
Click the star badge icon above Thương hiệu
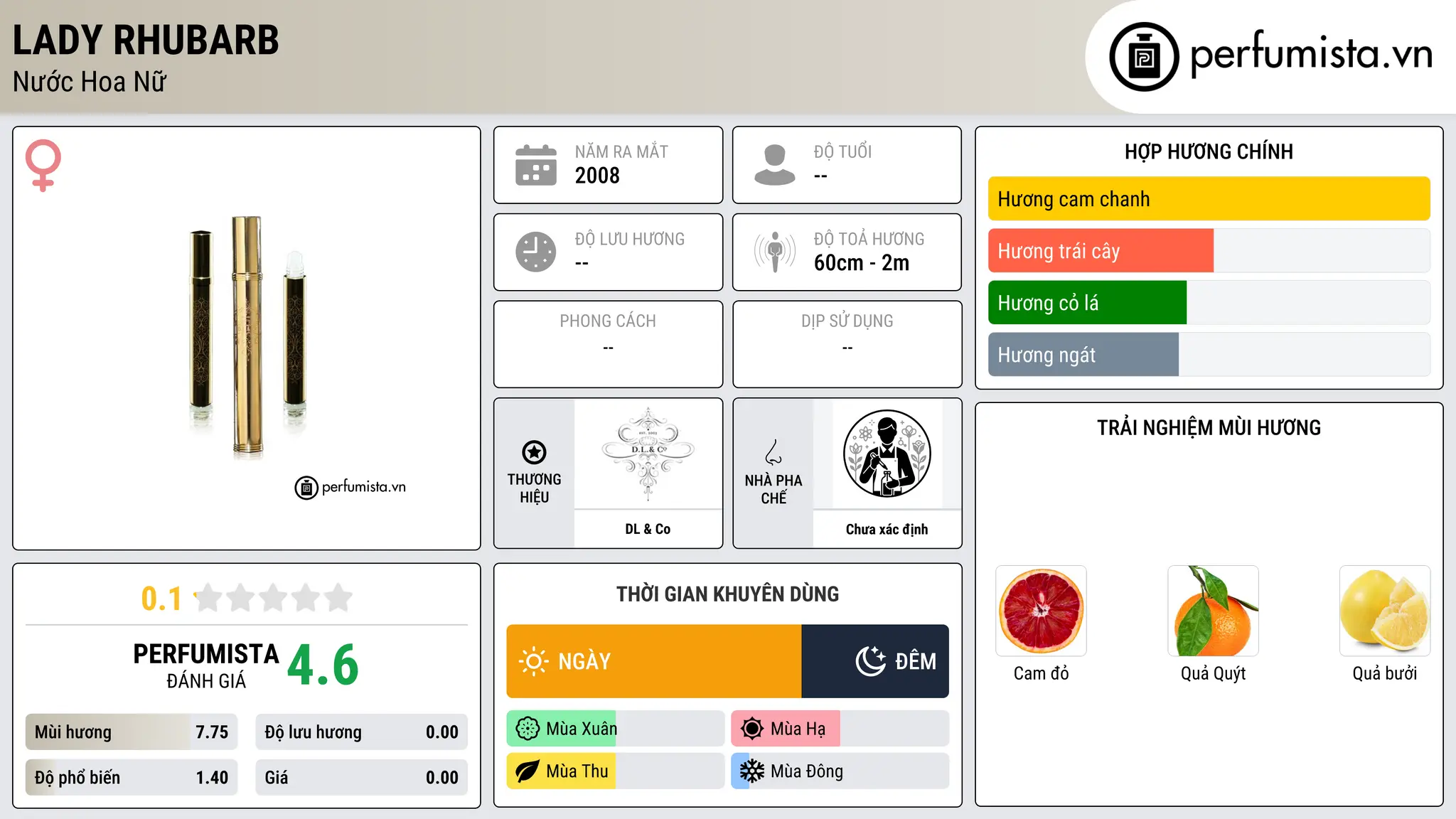pos(534,452)
